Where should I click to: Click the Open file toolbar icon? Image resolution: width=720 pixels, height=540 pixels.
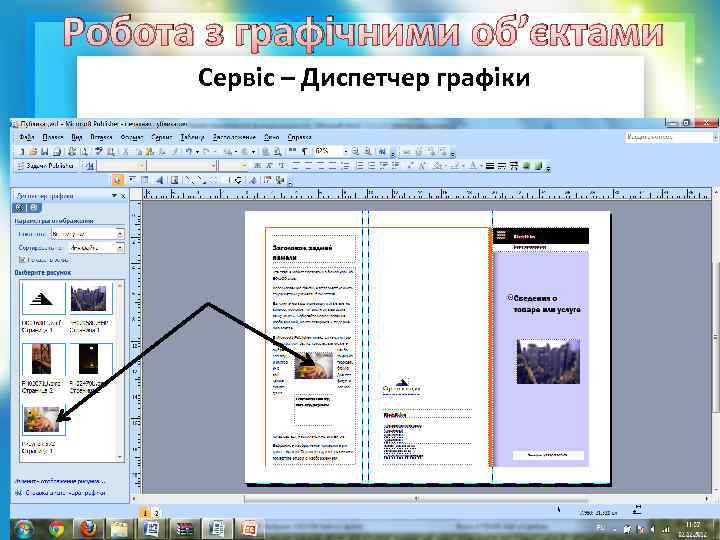[33, 152]
